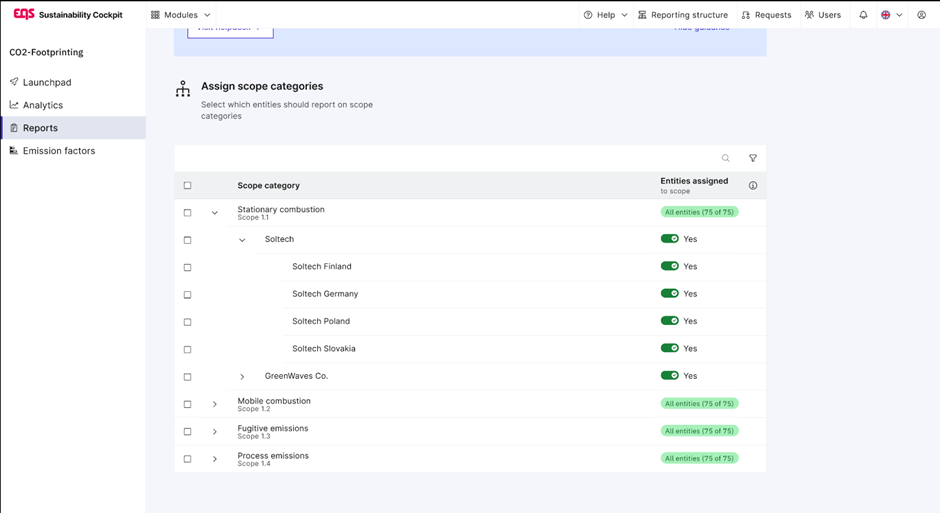Open the Modules dropdown menu
This screenshot has height=513, width=940.
[x=181, y=15]
